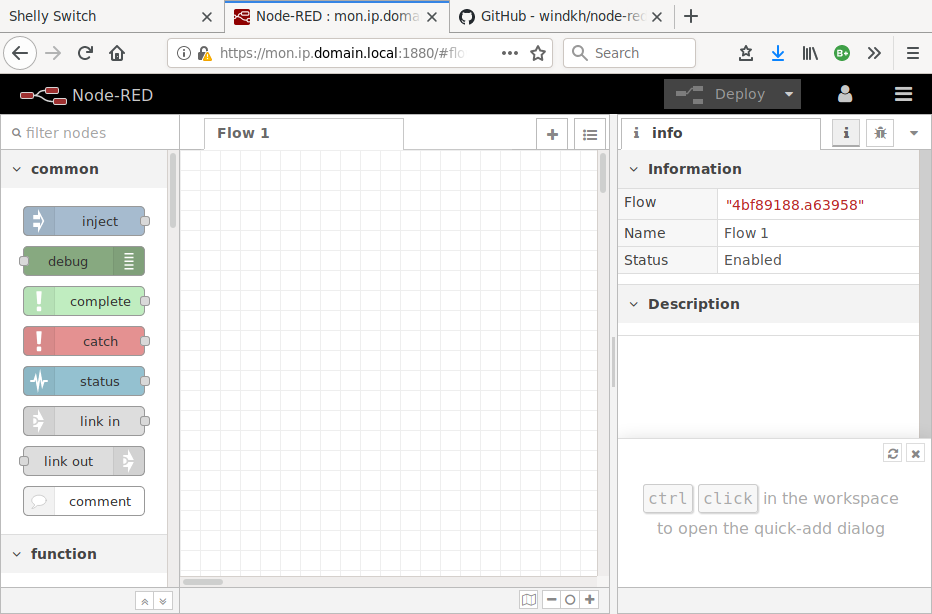Show the info sidebar tab icon
Screen dimensions: 932x614
(846, 133)
